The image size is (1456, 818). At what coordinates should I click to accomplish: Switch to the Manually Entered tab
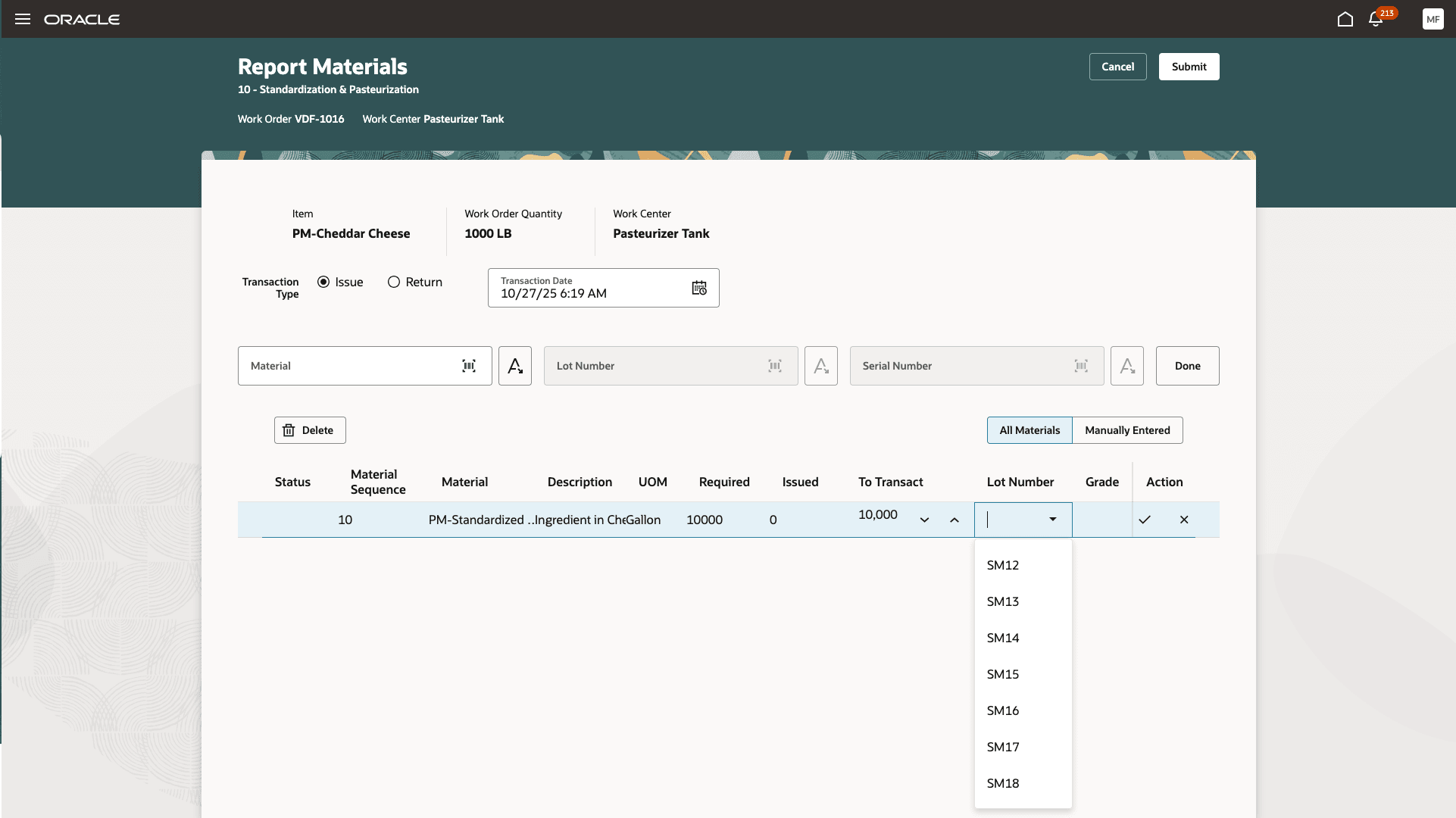[1127, 430]
